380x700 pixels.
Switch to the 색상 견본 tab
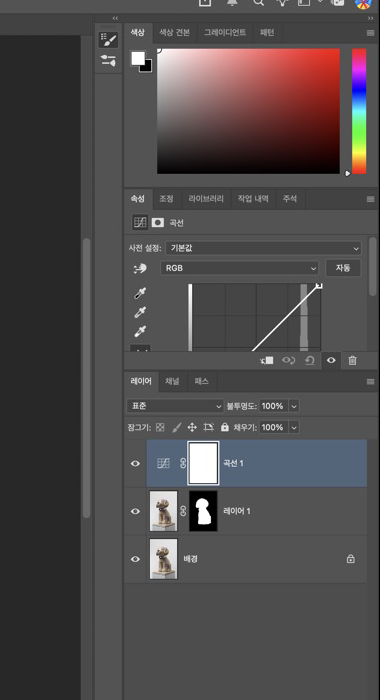click(x=175, y=33)
